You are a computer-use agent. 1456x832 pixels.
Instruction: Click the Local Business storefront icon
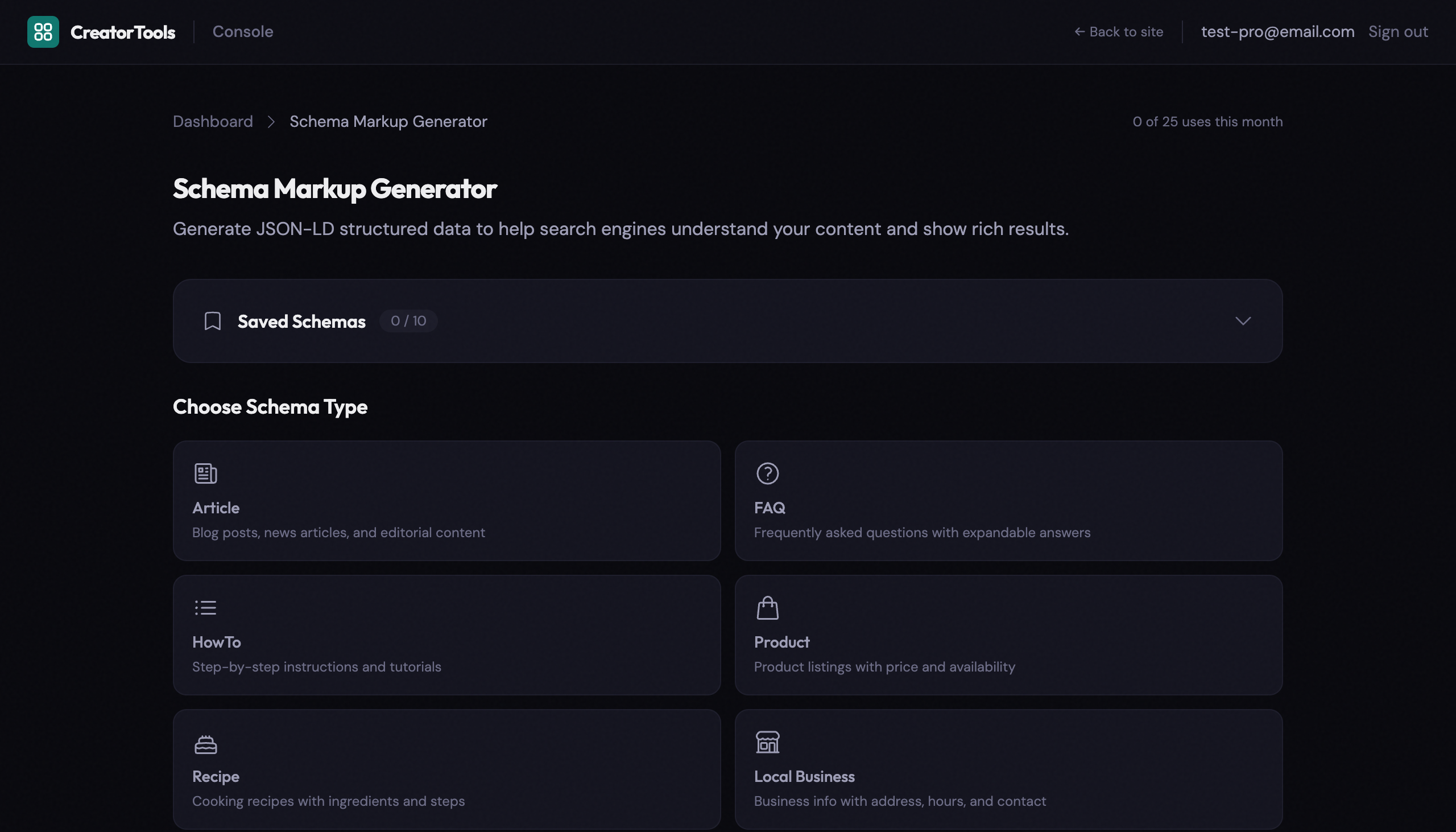coord(767,742)
